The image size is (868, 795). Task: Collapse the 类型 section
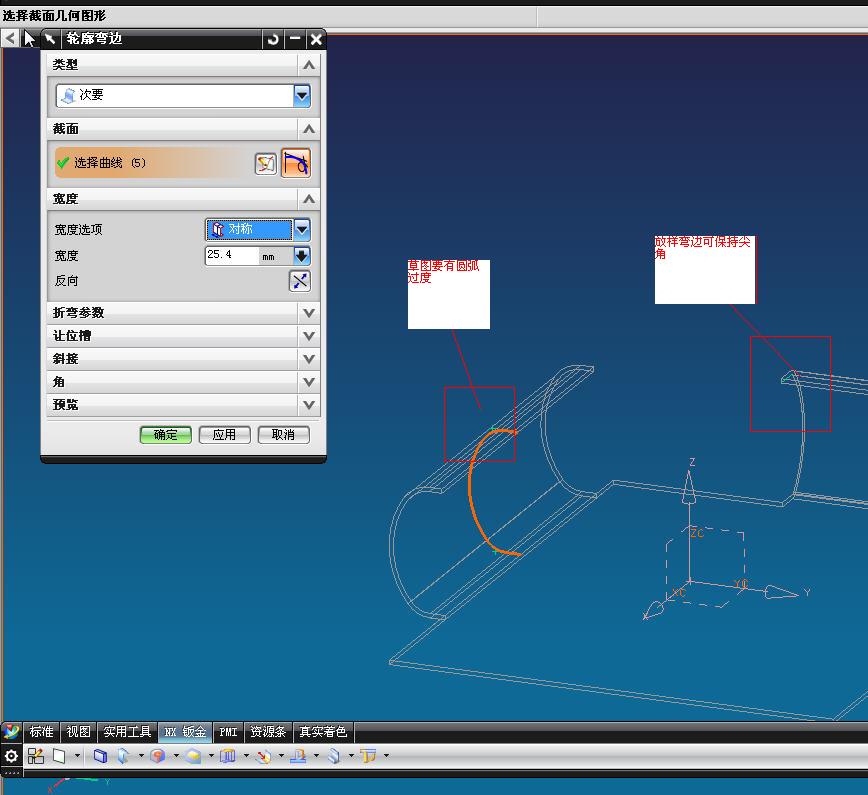309,65
